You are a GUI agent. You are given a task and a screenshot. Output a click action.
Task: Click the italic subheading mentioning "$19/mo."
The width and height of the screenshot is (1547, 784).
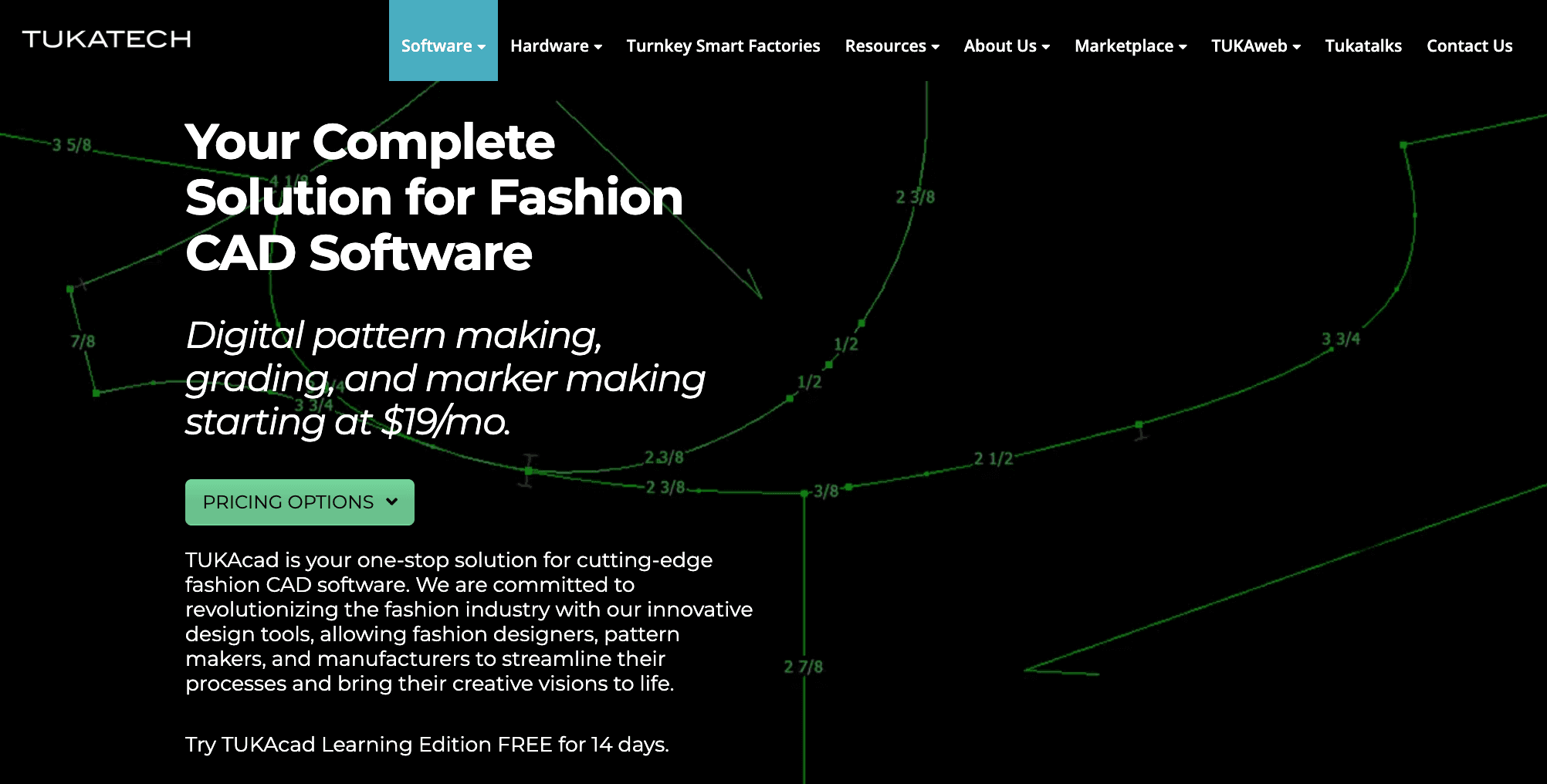pos(445,379)
